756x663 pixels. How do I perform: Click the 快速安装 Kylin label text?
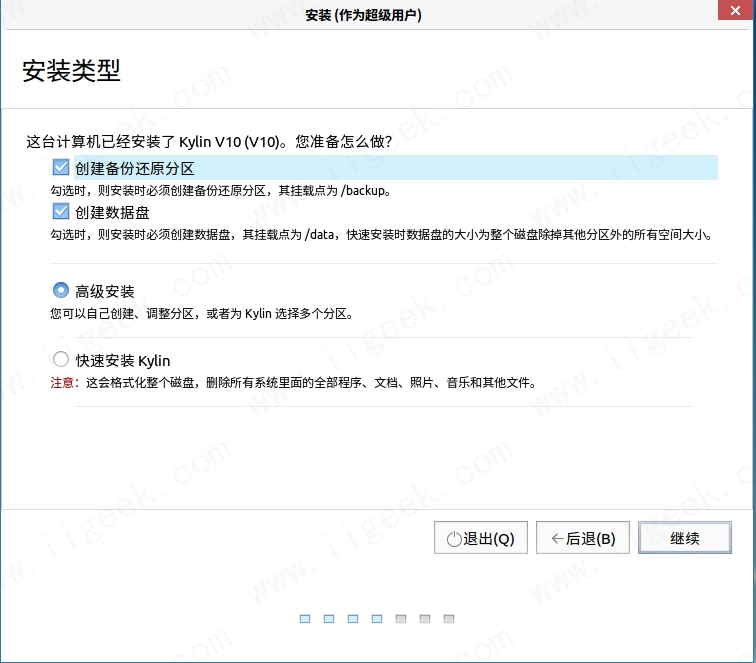122,361
